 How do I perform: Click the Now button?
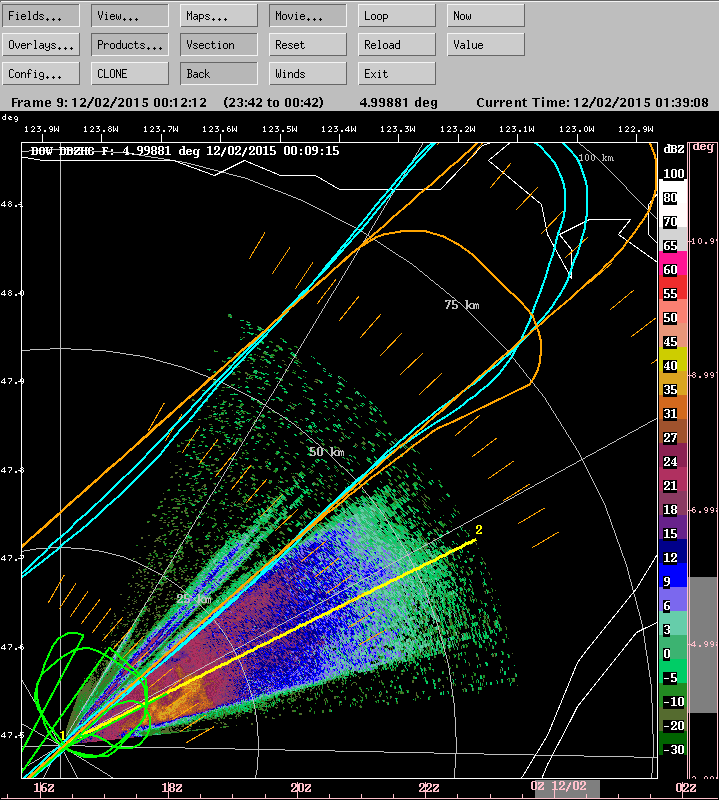coord(486,16)
